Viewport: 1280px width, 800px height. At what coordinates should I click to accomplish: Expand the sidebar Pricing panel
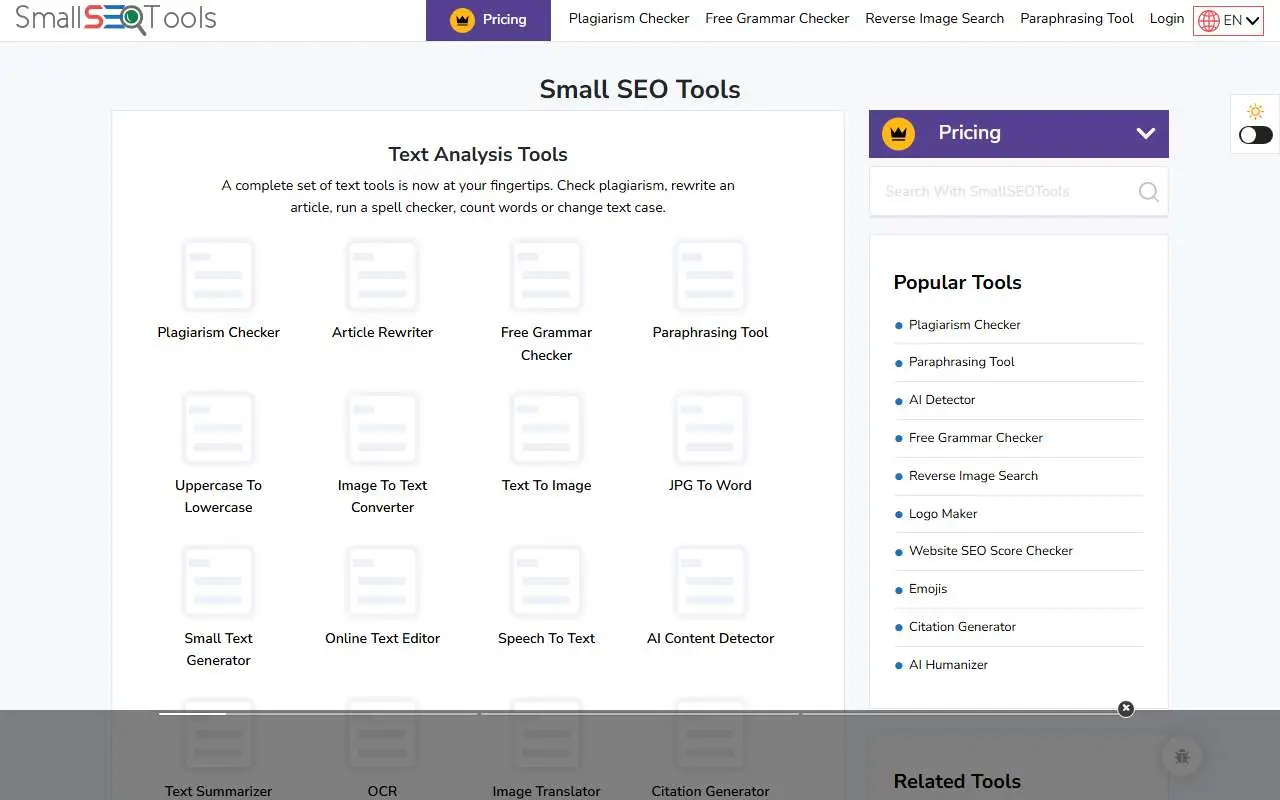click(x=1018, y=133)
